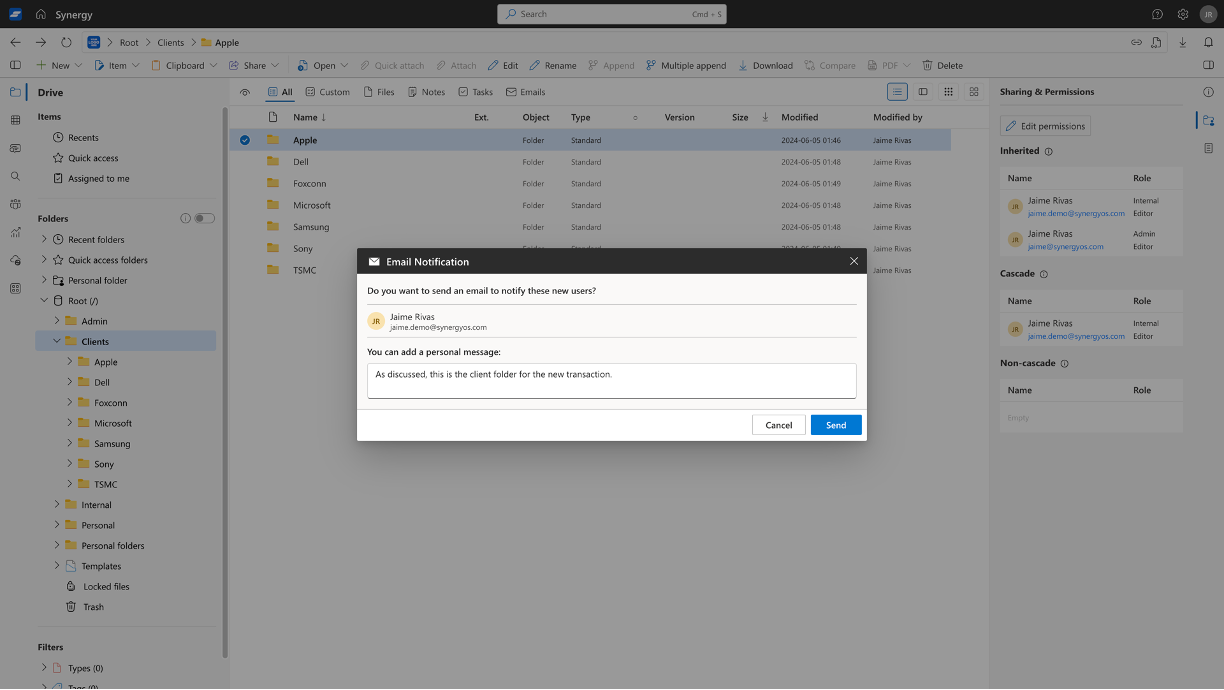Open the Open dropdown menu

pos(323,65)
